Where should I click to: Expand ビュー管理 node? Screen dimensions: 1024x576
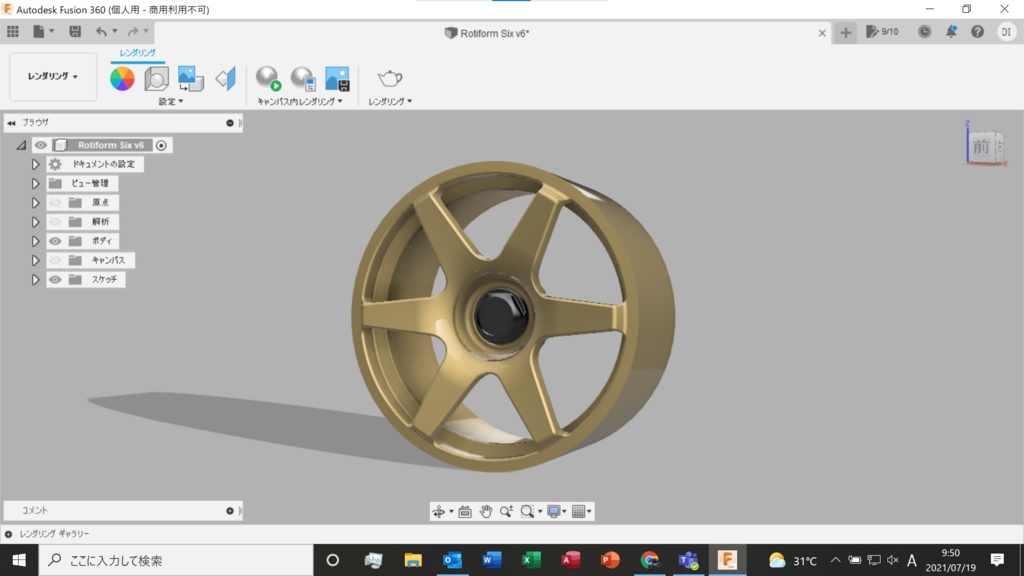pos(35,184)
